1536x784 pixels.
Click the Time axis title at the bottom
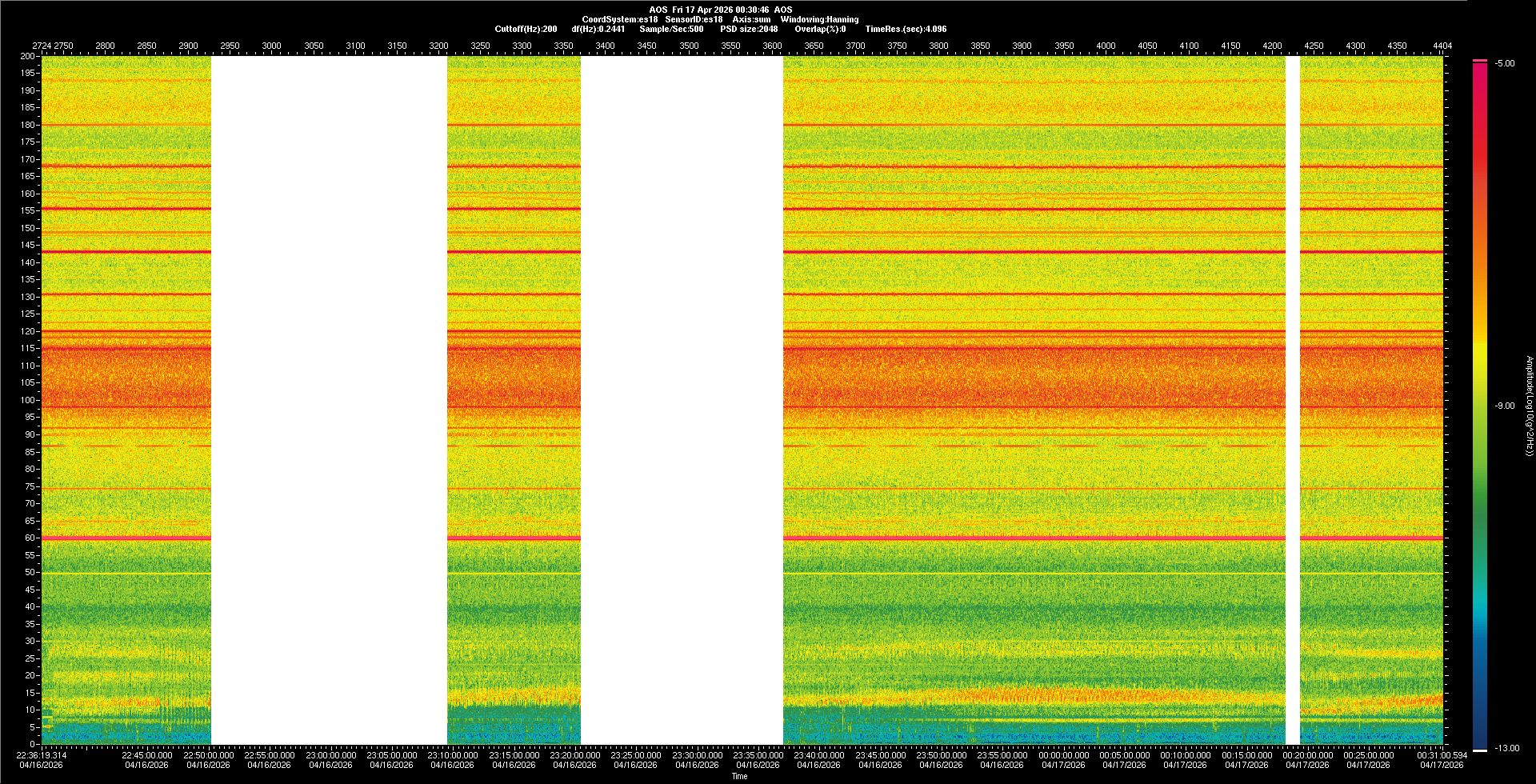pyautogui.click(x=739, y=776)
